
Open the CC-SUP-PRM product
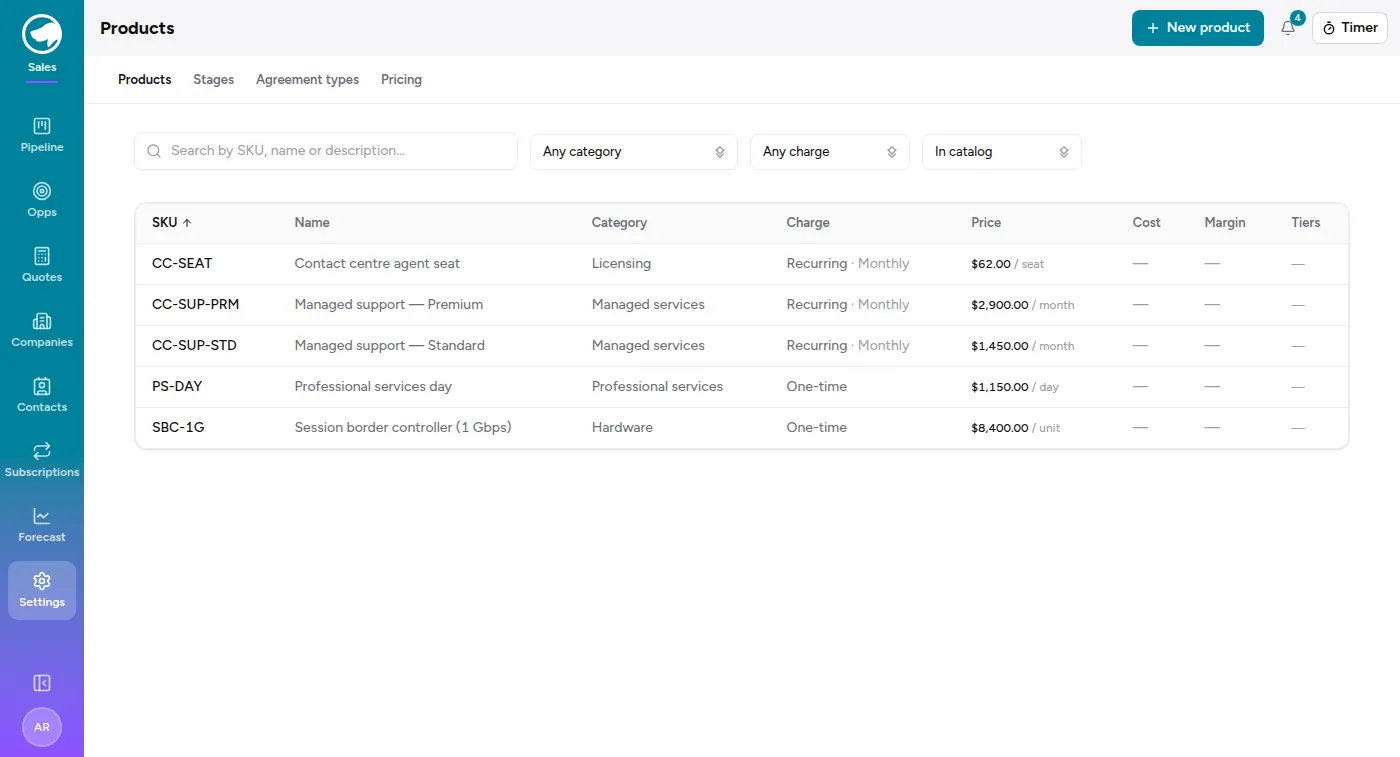pyautogui.click(x=742, y=305)
